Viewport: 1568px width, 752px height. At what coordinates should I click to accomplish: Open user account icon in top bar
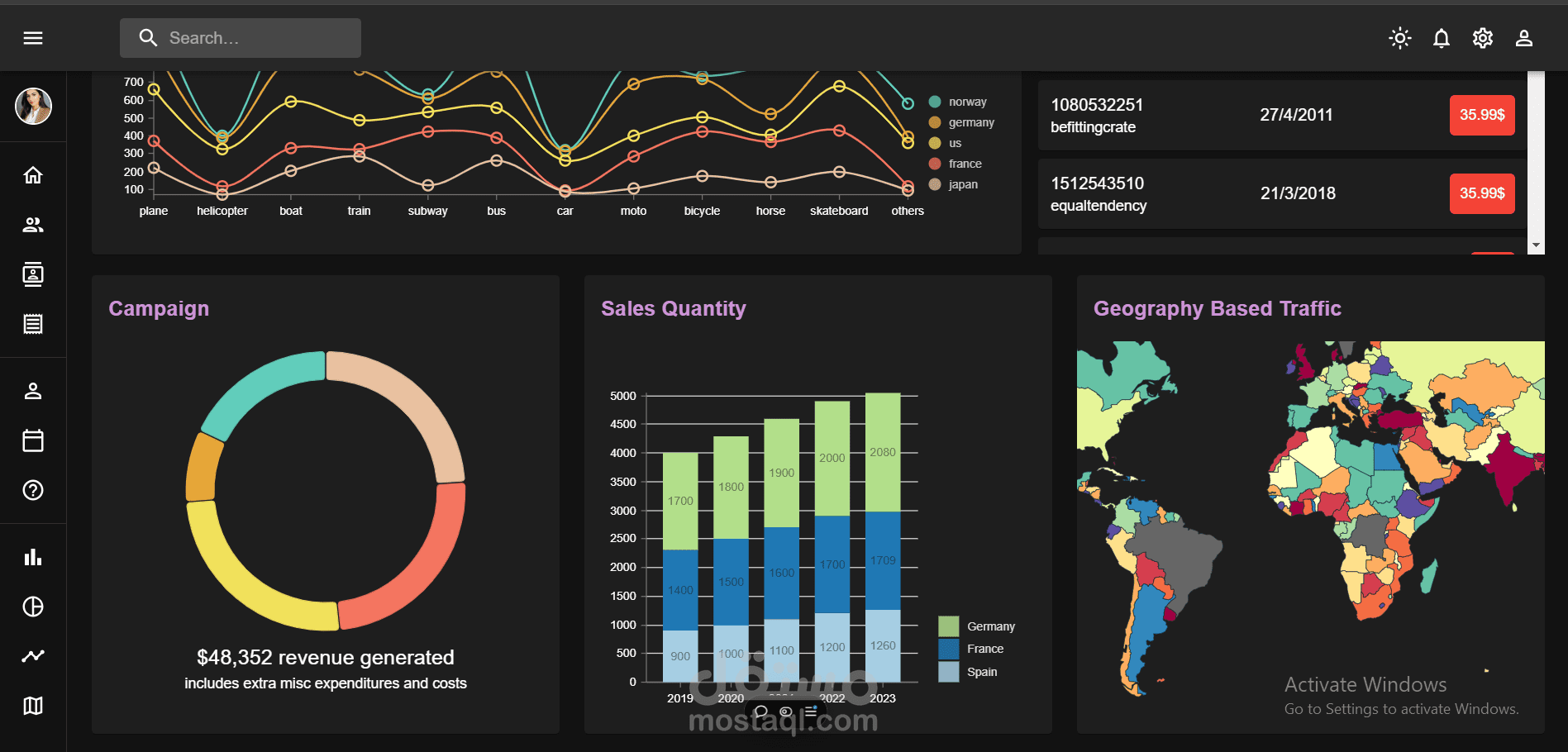1524,38
